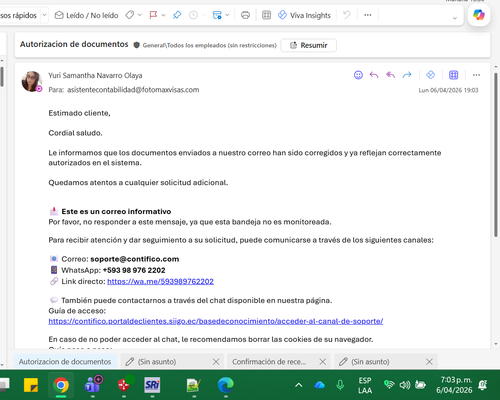Open Sticky Notes from the taskbar
Image resolution: width=500 pixels, height=400 pixels.
[31, 385]
